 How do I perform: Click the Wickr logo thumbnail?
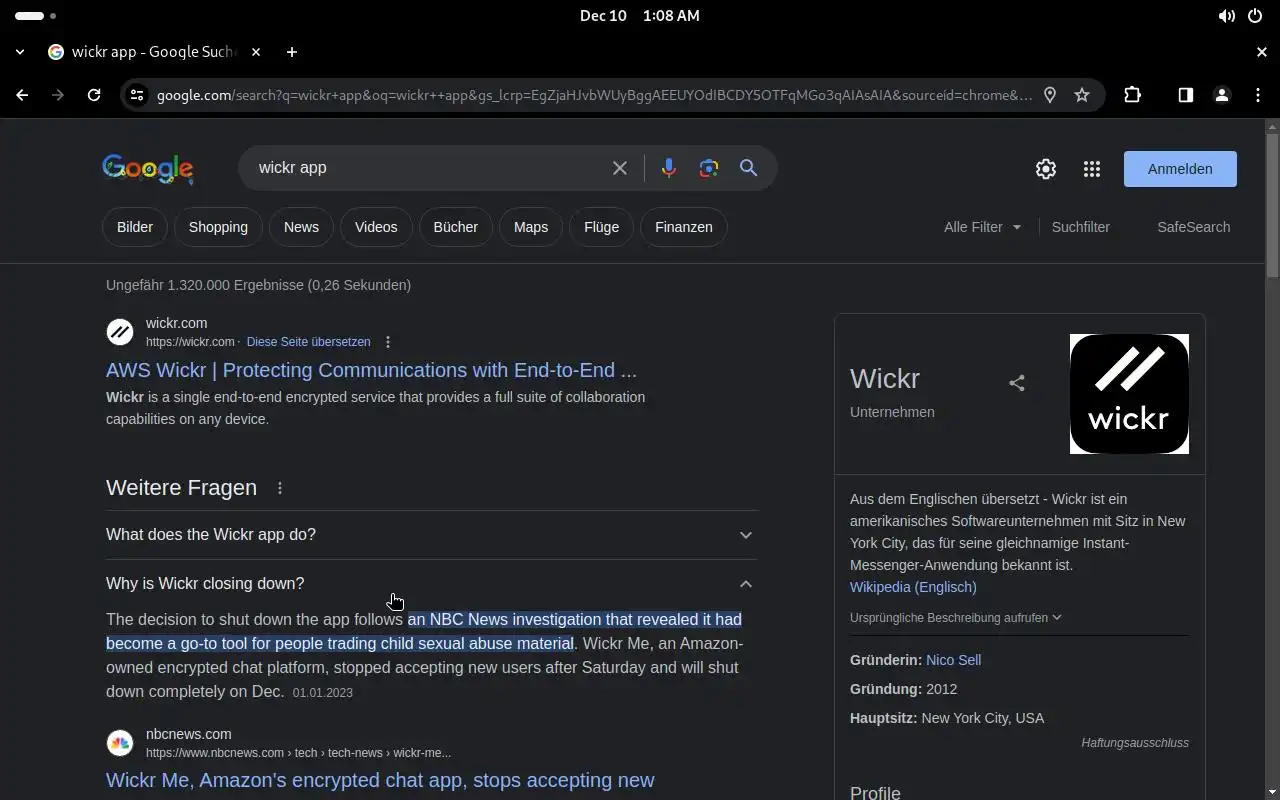pyautogui.click(x=1129, y=394)
